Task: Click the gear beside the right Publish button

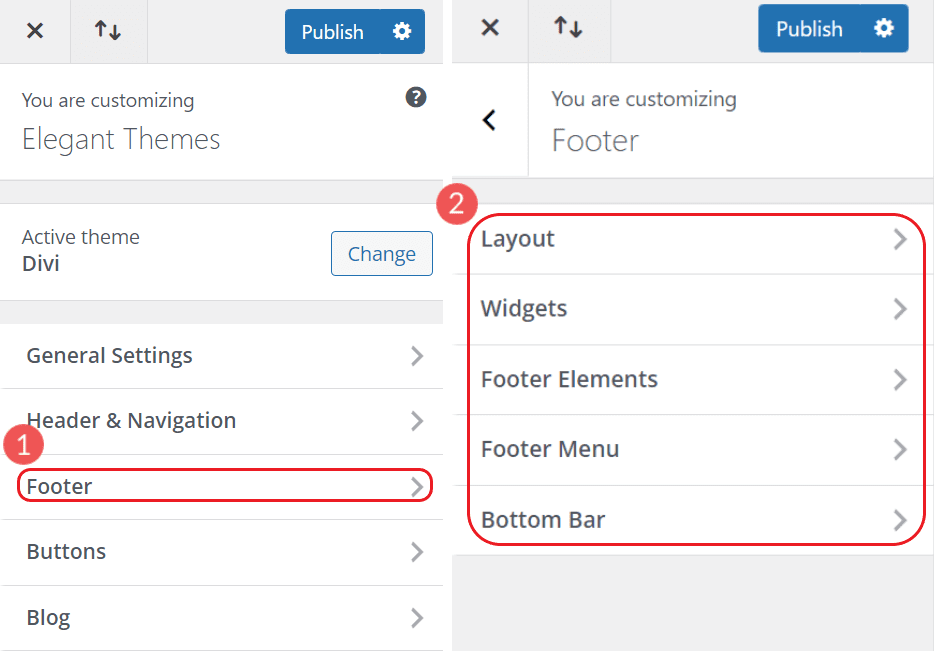Action: point(881,28)
